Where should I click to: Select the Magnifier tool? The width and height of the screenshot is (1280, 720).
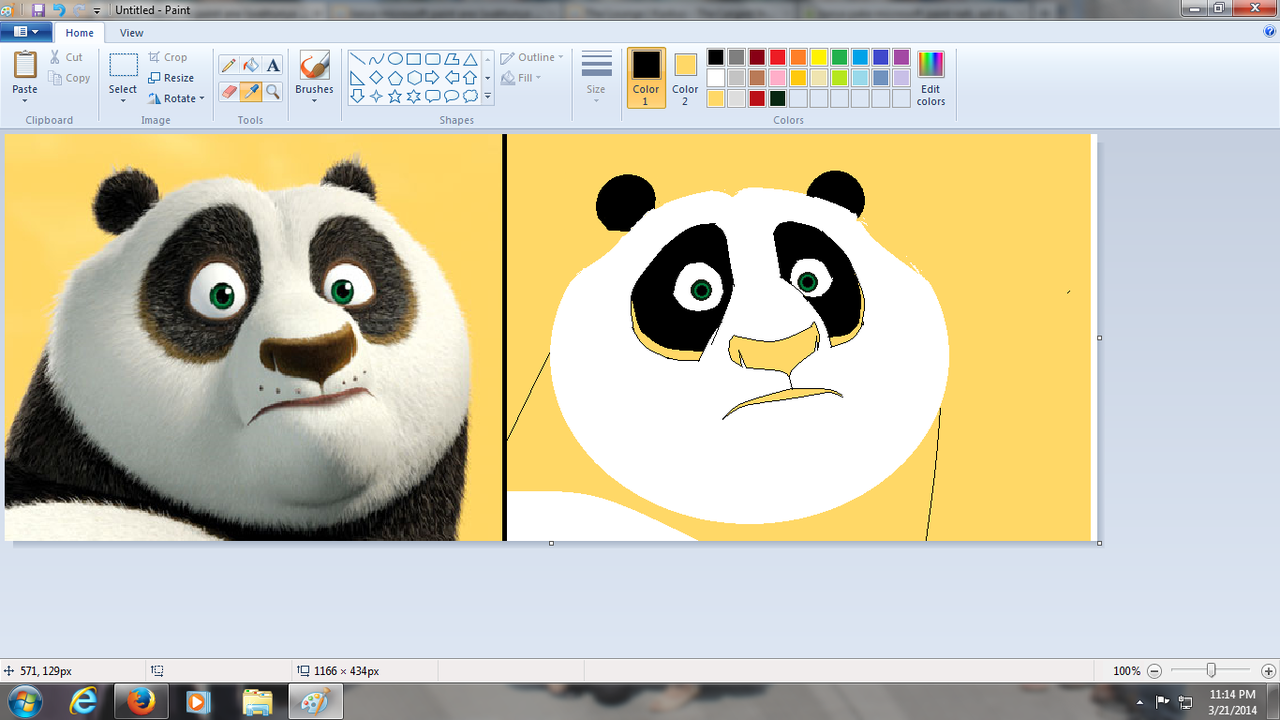pos(273,91)
